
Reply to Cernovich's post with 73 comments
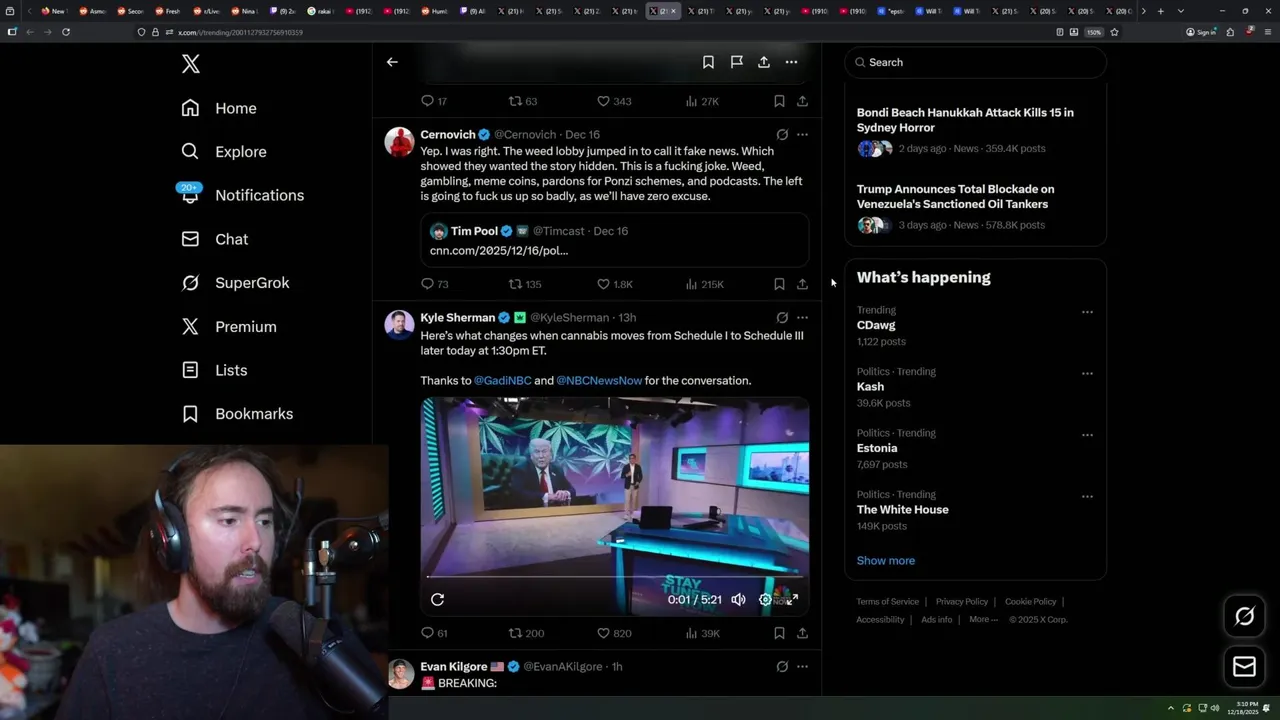pos(434,284)
